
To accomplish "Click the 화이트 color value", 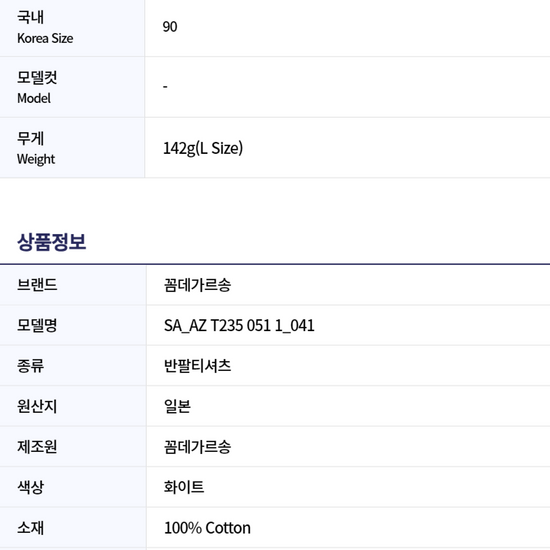I will [184, 487].
